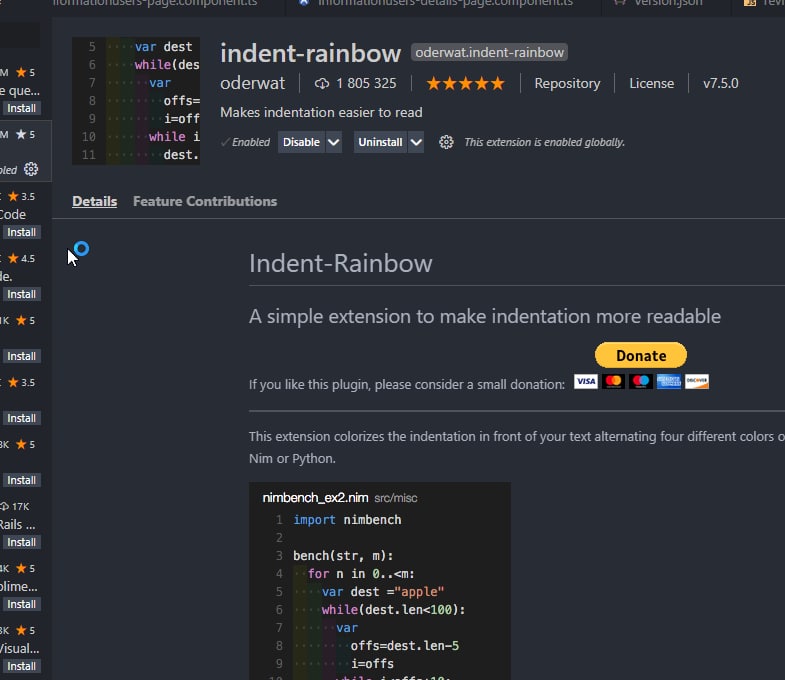The width and height of the screenshot is (785, 680).
Task: Click the 'Makes indentation easier to read' description
Action: click(x=321, y=113)
